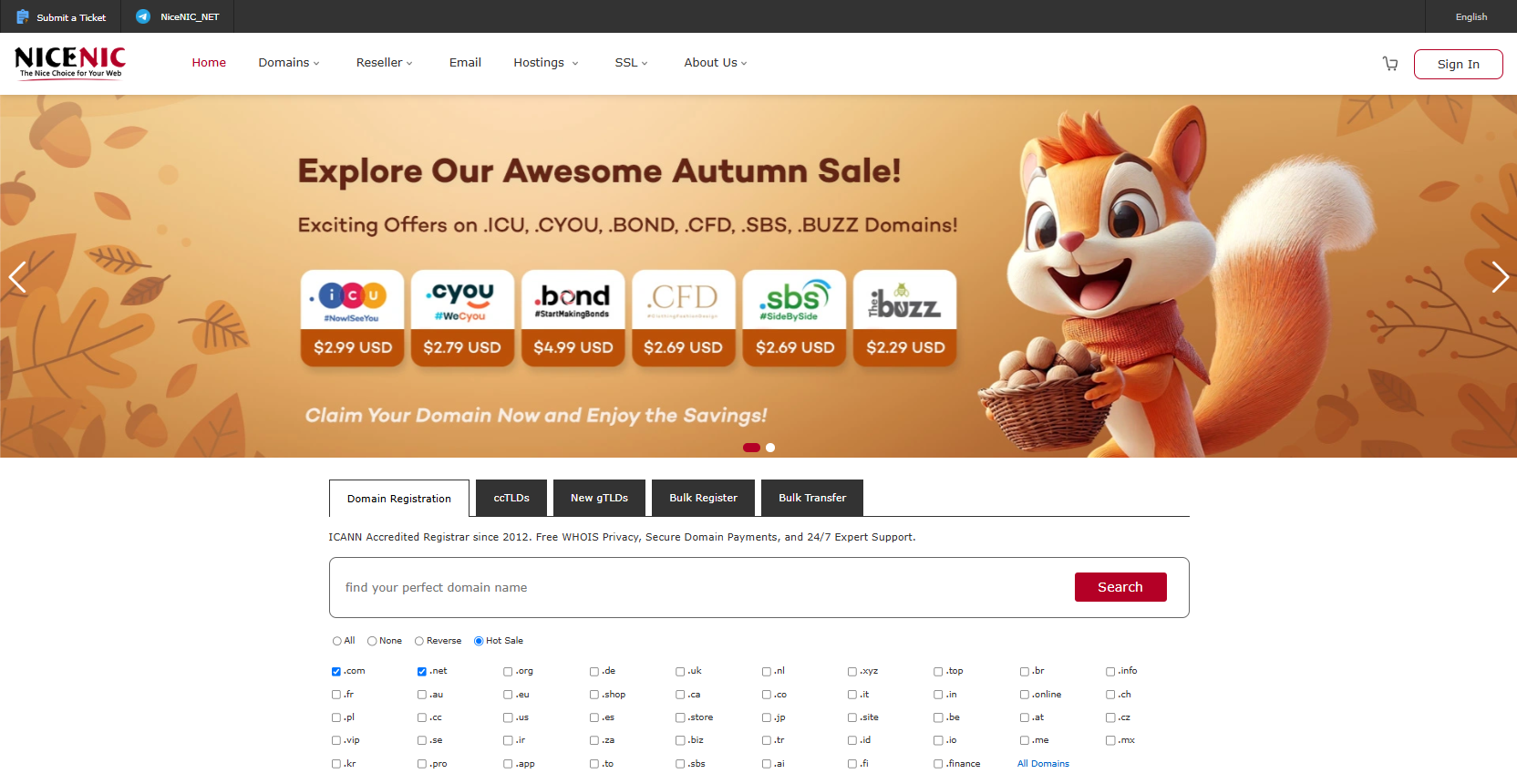Check the .info checkbox
The height and width of the screenshot is (784, 1517).
coord(1110,672)
